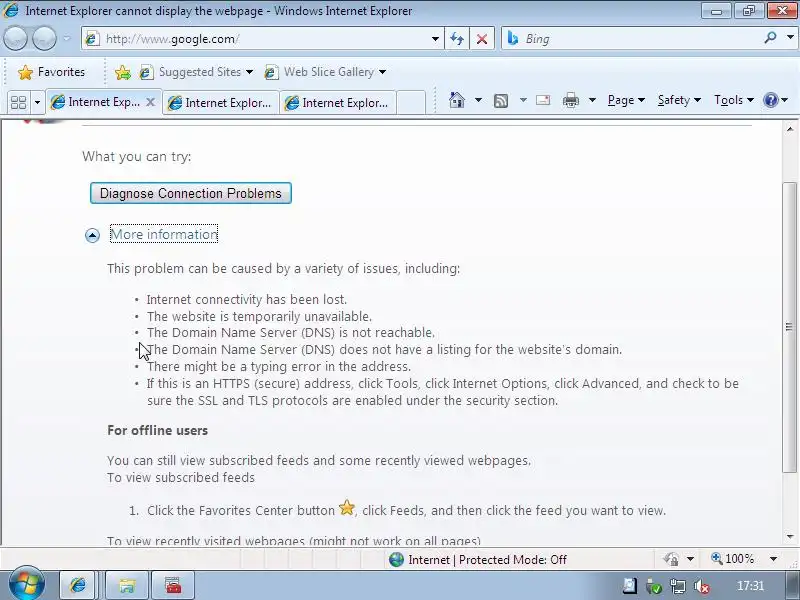Open the Safety menu

pyautogui.click(x=679, y=100)
